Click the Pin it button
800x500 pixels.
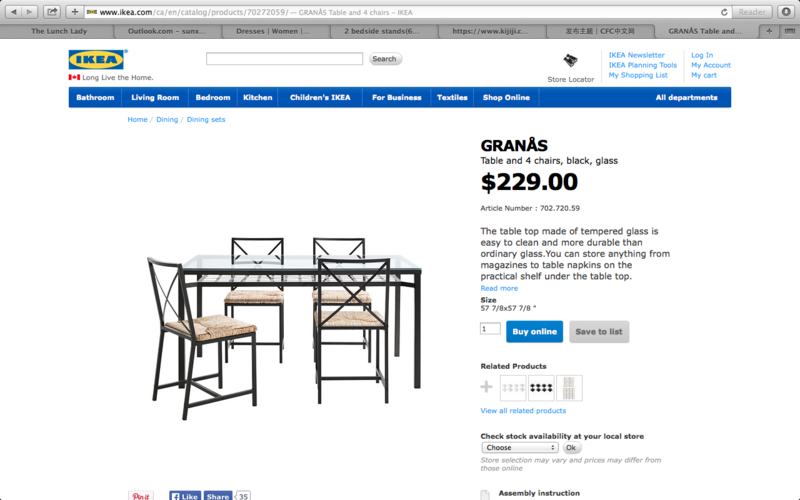coord(141,495)
